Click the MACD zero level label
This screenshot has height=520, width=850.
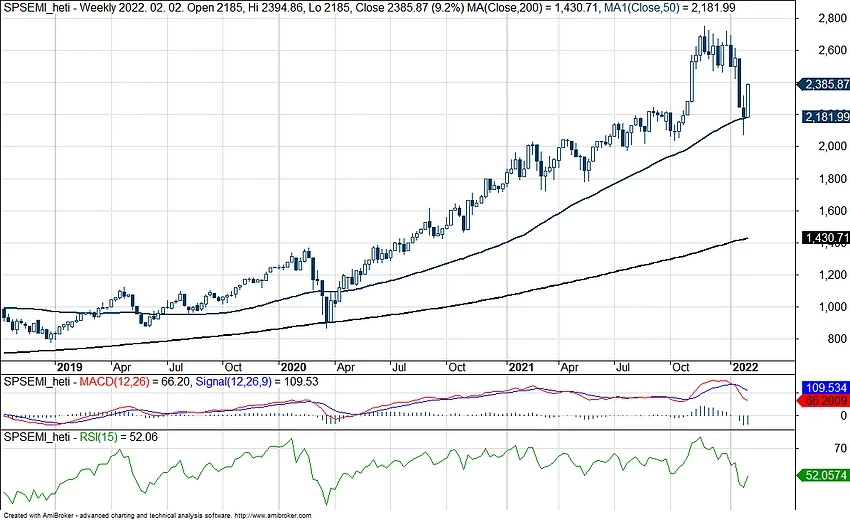click(x=843, y=416)
